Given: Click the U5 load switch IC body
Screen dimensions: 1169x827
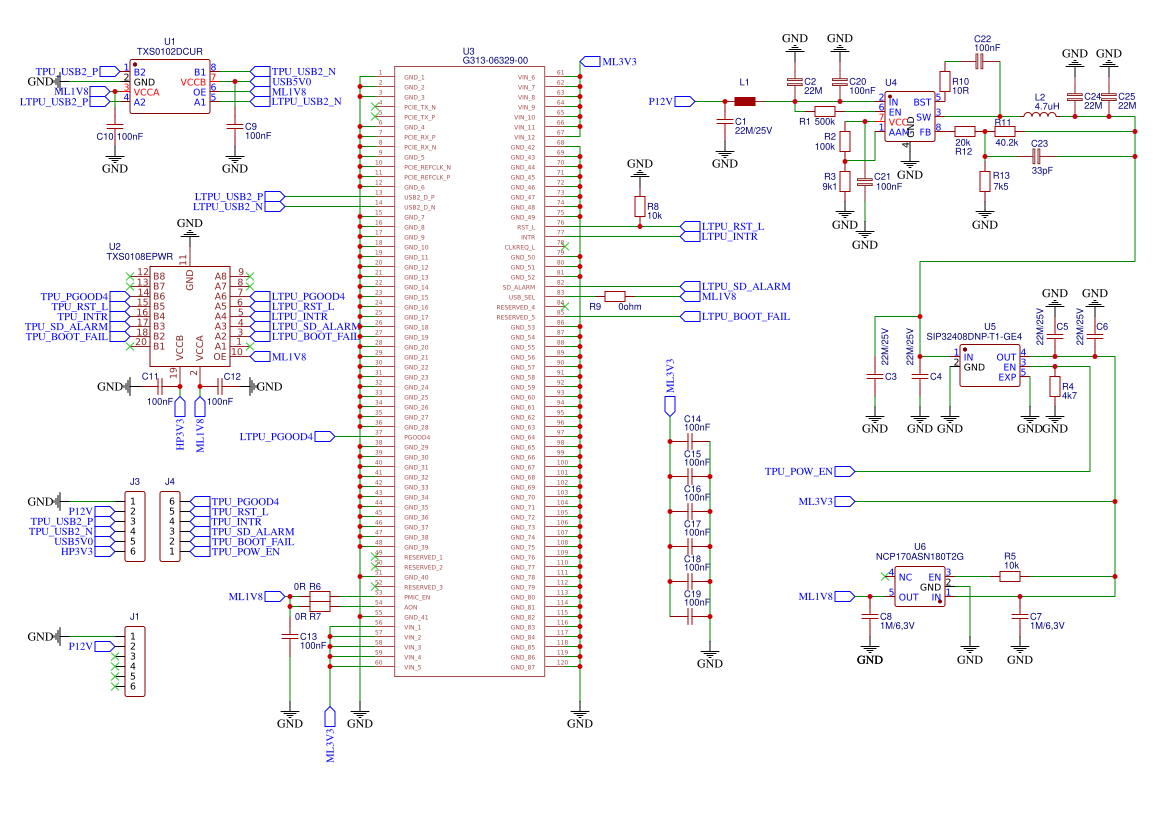Looking at the screenshot, I should (989, 366).
